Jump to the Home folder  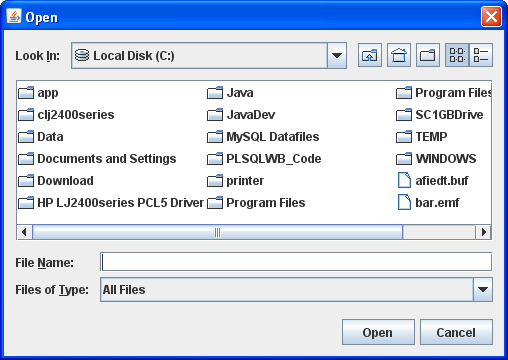[x=399, y=55]
